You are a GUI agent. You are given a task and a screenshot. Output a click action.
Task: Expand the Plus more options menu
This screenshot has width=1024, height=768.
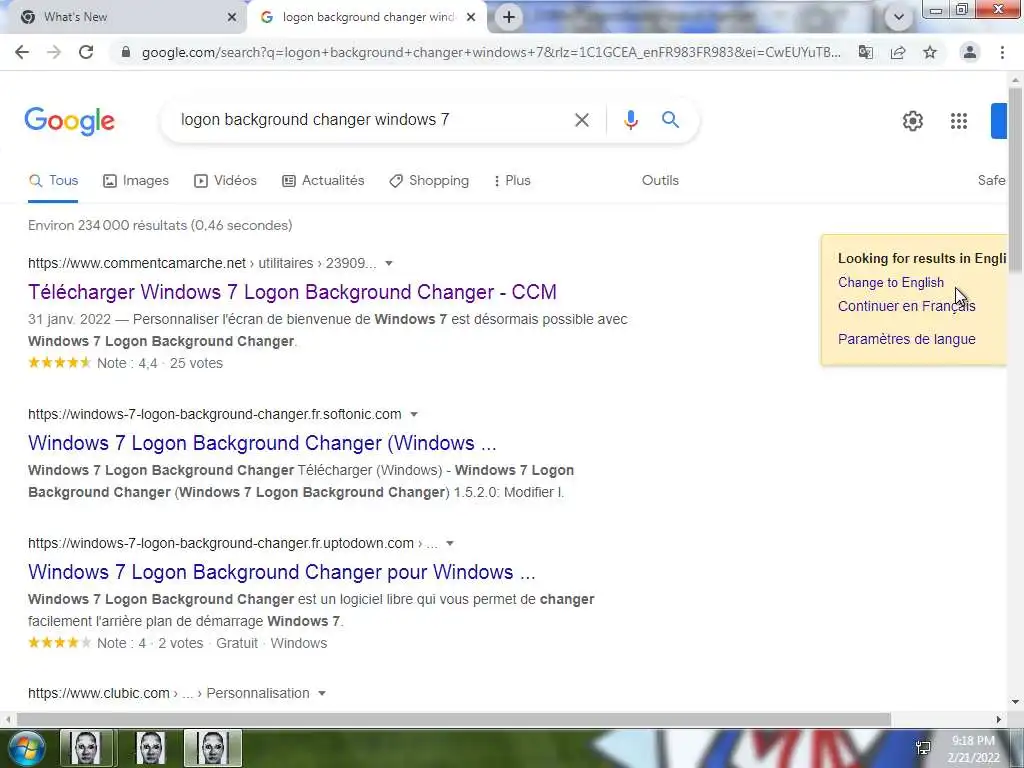click(512, 180)
